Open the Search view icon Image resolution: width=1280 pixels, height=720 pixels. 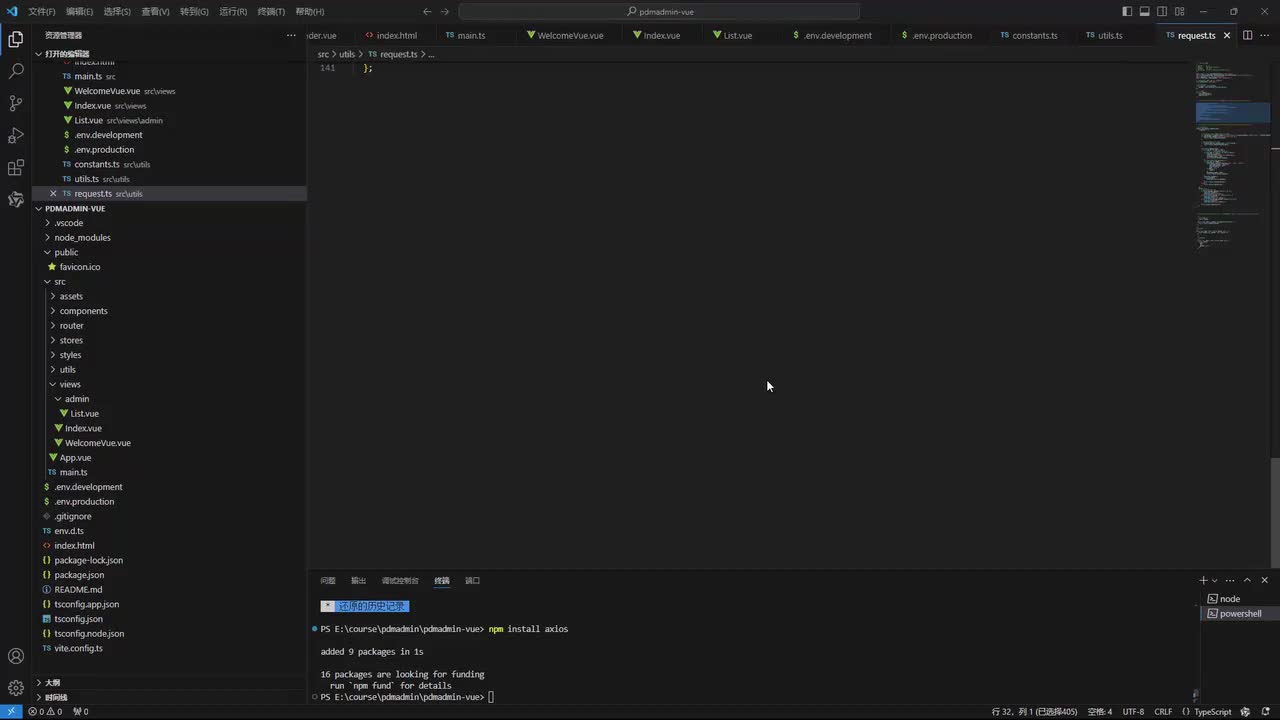coord(16,72)
